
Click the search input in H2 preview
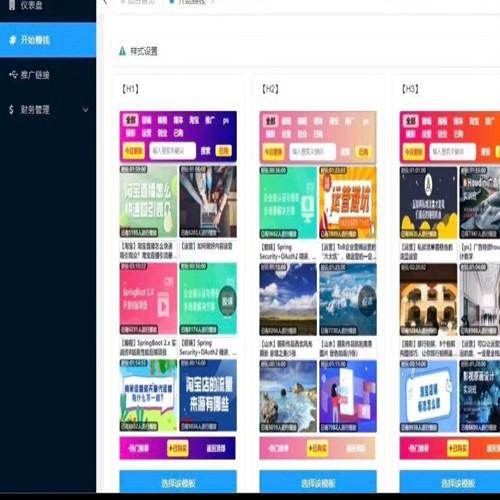(x=312, y=151)
